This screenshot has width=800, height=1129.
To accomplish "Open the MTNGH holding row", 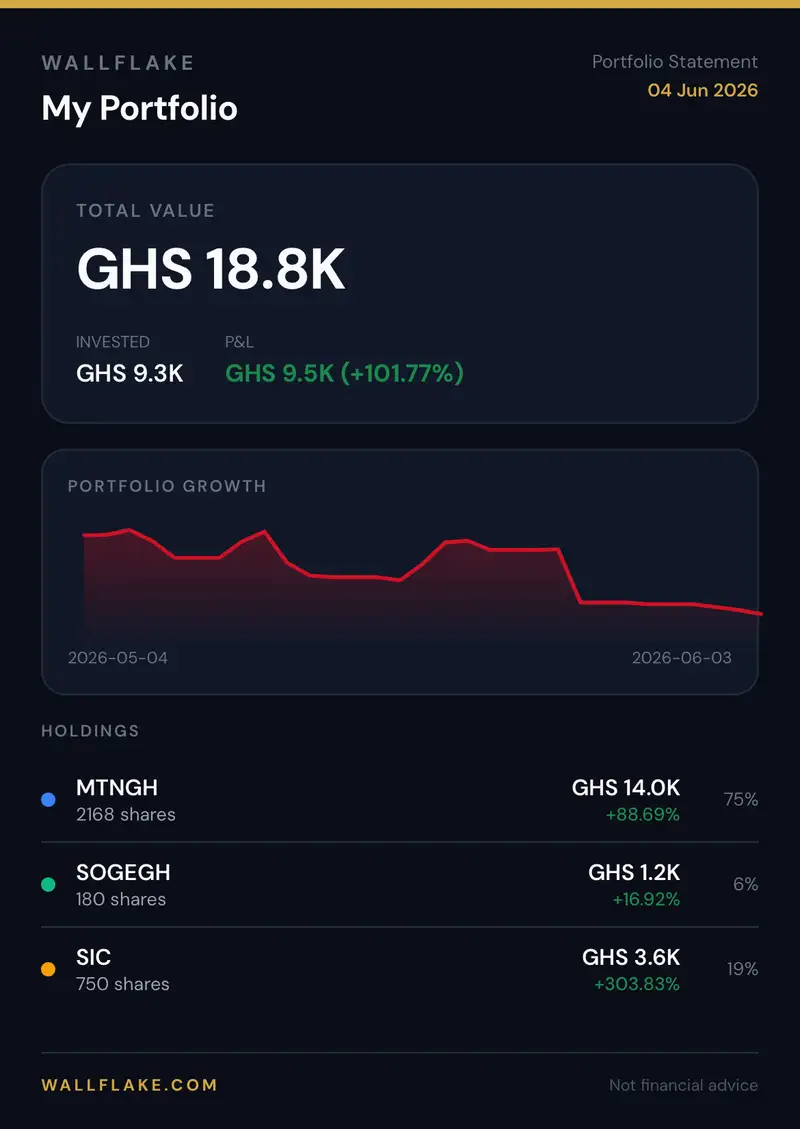I will point(400,800).
